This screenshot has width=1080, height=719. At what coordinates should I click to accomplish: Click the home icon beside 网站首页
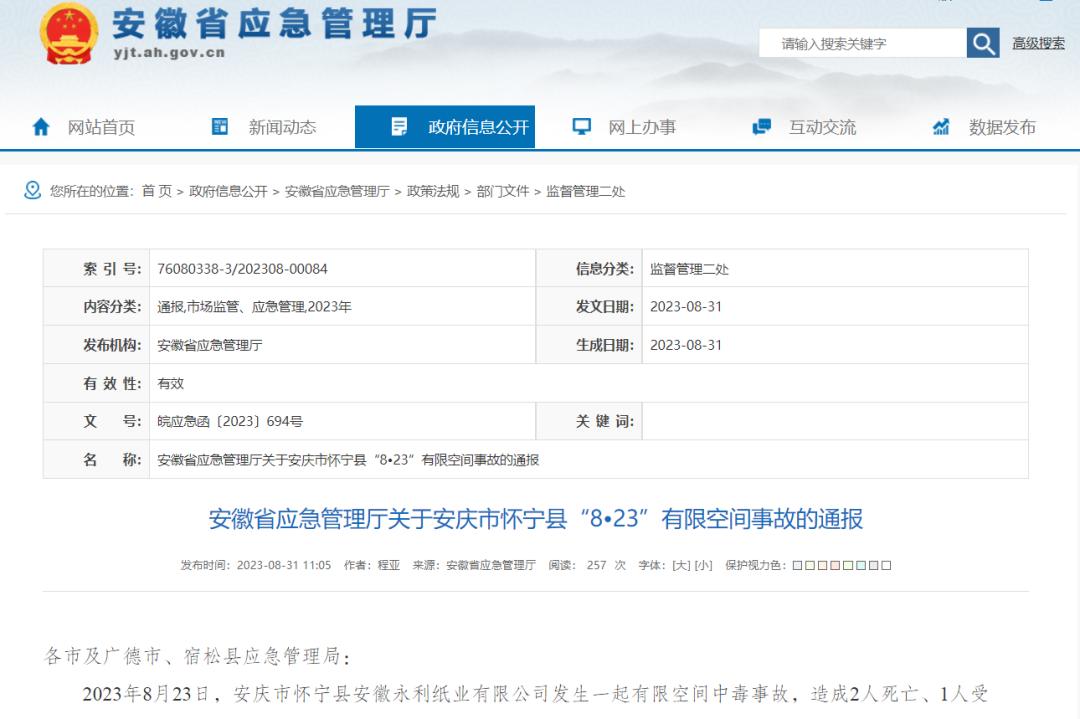point(41,127)
